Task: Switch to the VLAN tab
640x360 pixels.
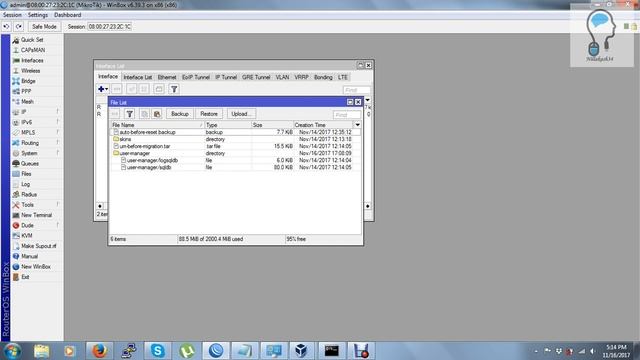Action: pyautogui.click(x=282, y=77)
